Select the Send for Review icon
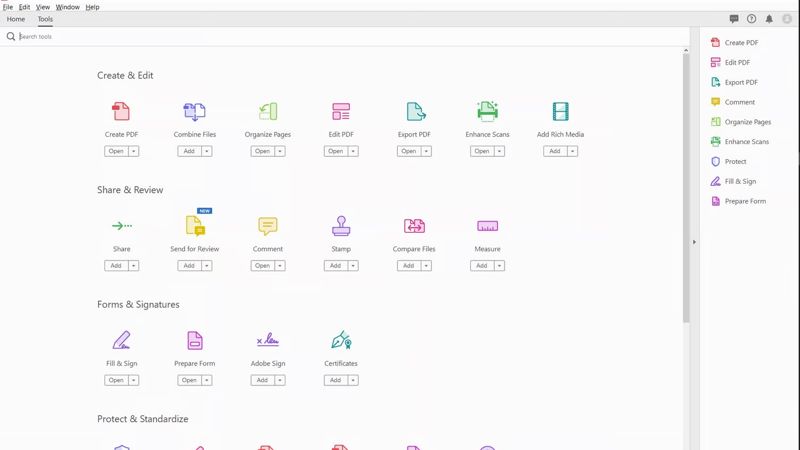This screenshot has height=450, width=800. pyautogui.click(x=195, y=224)
